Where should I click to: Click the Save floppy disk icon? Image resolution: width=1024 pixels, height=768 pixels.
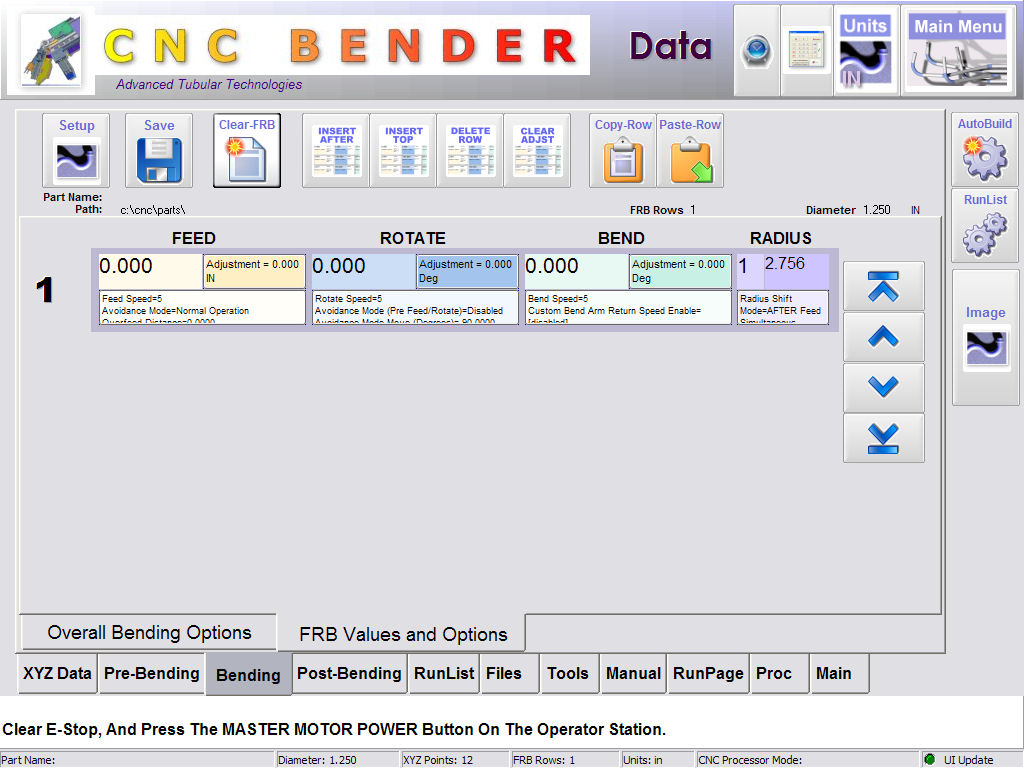159,151
